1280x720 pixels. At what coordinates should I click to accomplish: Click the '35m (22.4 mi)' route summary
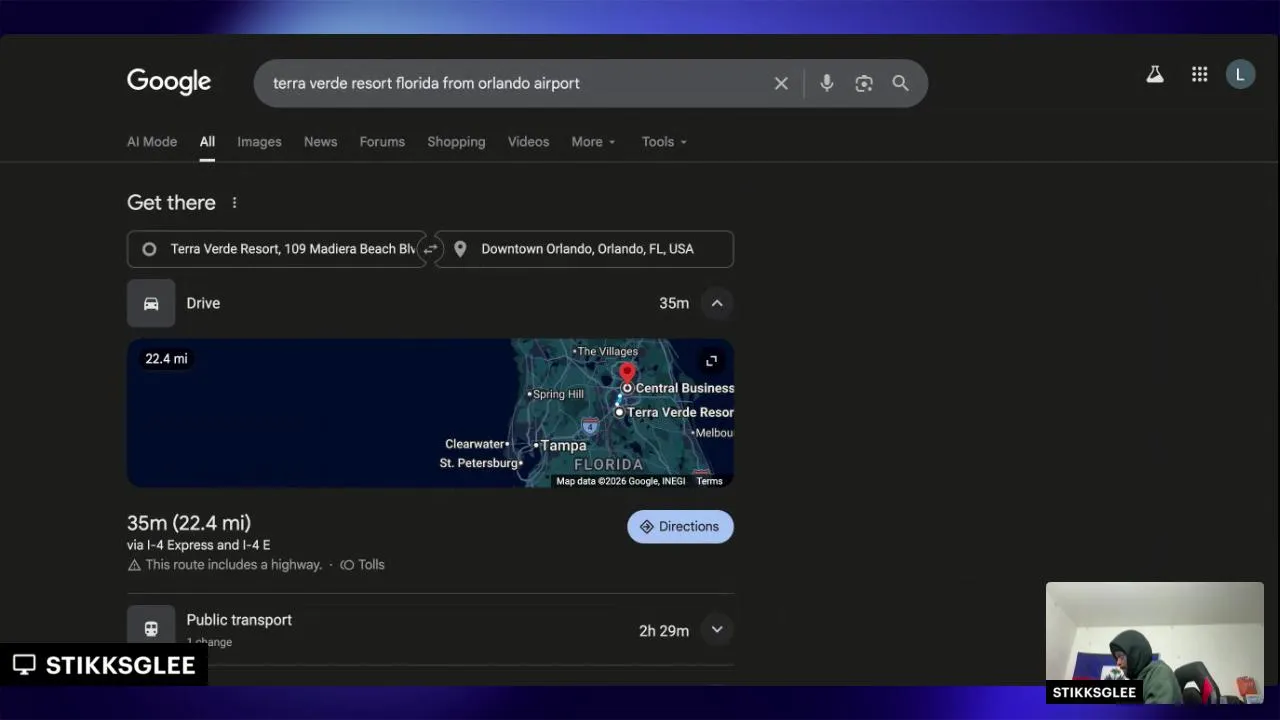[x=189, y=523]
